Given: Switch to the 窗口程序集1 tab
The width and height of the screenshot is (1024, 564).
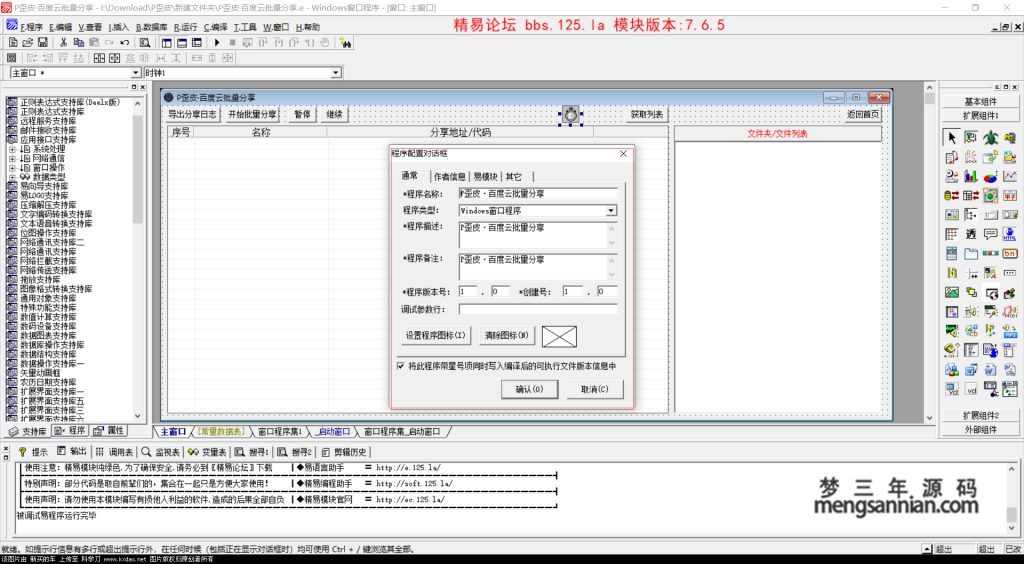Looking at the screenshot, I should pyautogui.click(x=280, y=432).
